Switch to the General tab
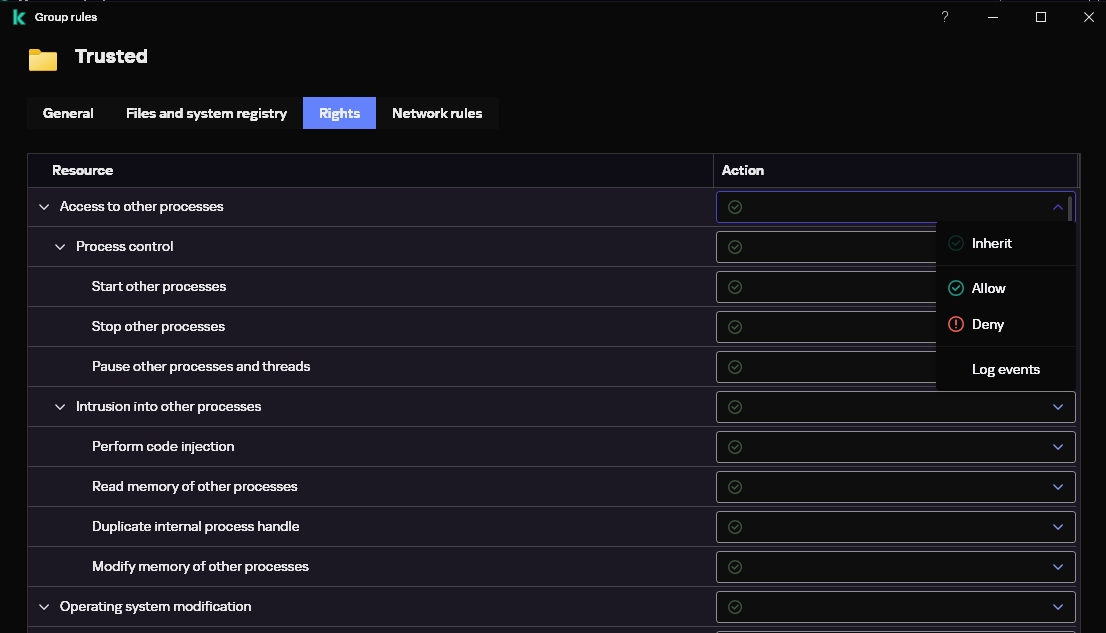This screenshot has width=1106, height=633. pos(68,113)
